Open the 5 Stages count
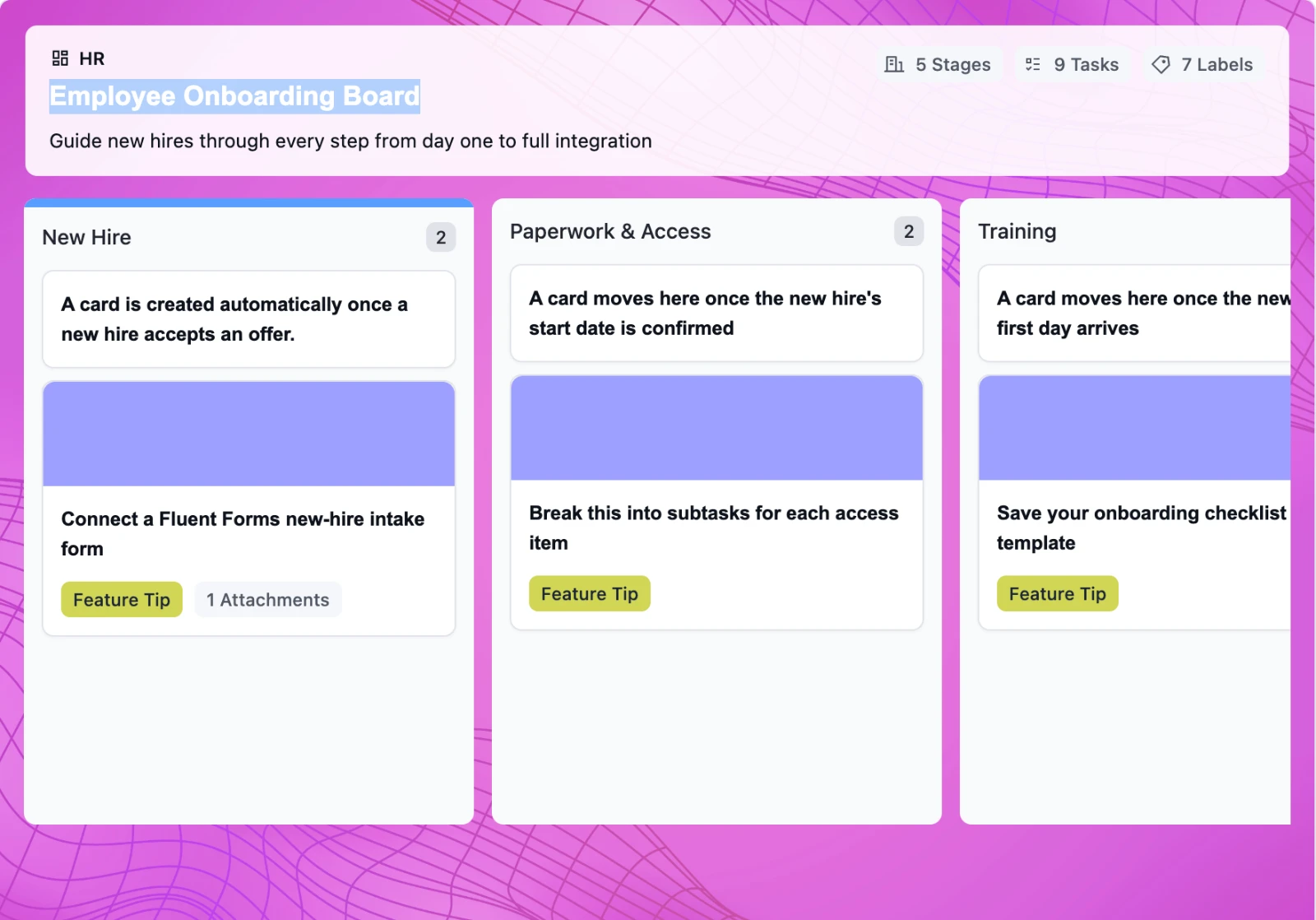 [x=938, y=64]
